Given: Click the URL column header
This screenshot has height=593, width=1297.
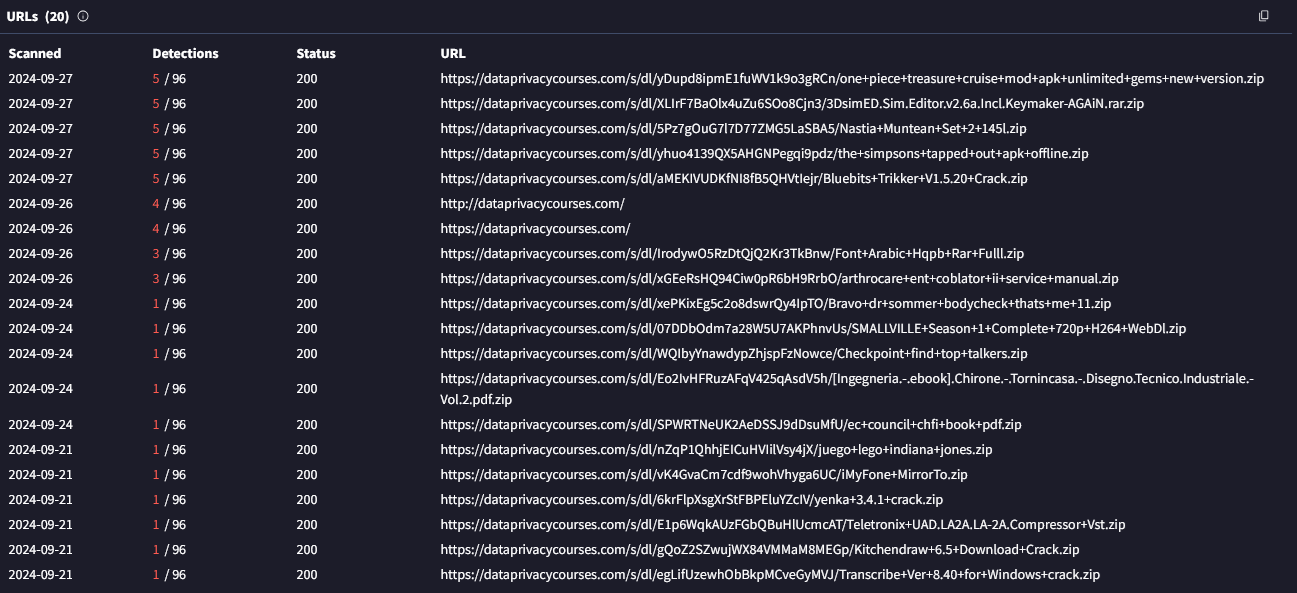Looking at the screenshot, I should [453, 54].
